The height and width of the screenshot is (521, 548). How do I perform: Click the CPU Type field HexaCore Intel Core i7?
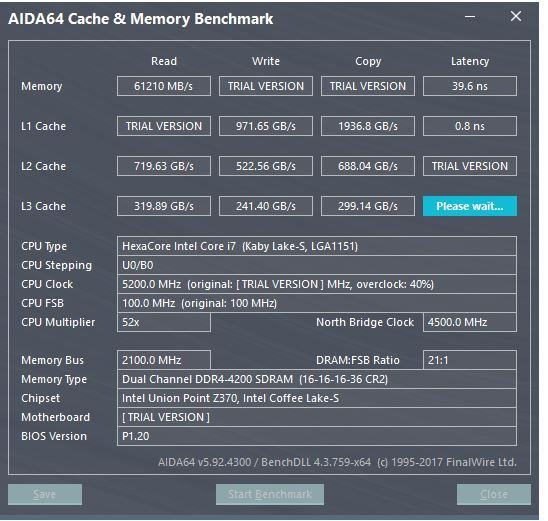[317, 246]
